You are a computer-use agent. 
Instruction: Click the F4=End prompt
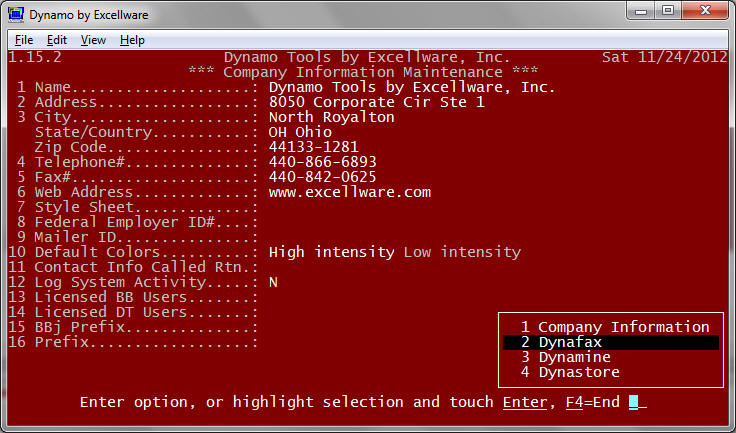tap(592, 402)
